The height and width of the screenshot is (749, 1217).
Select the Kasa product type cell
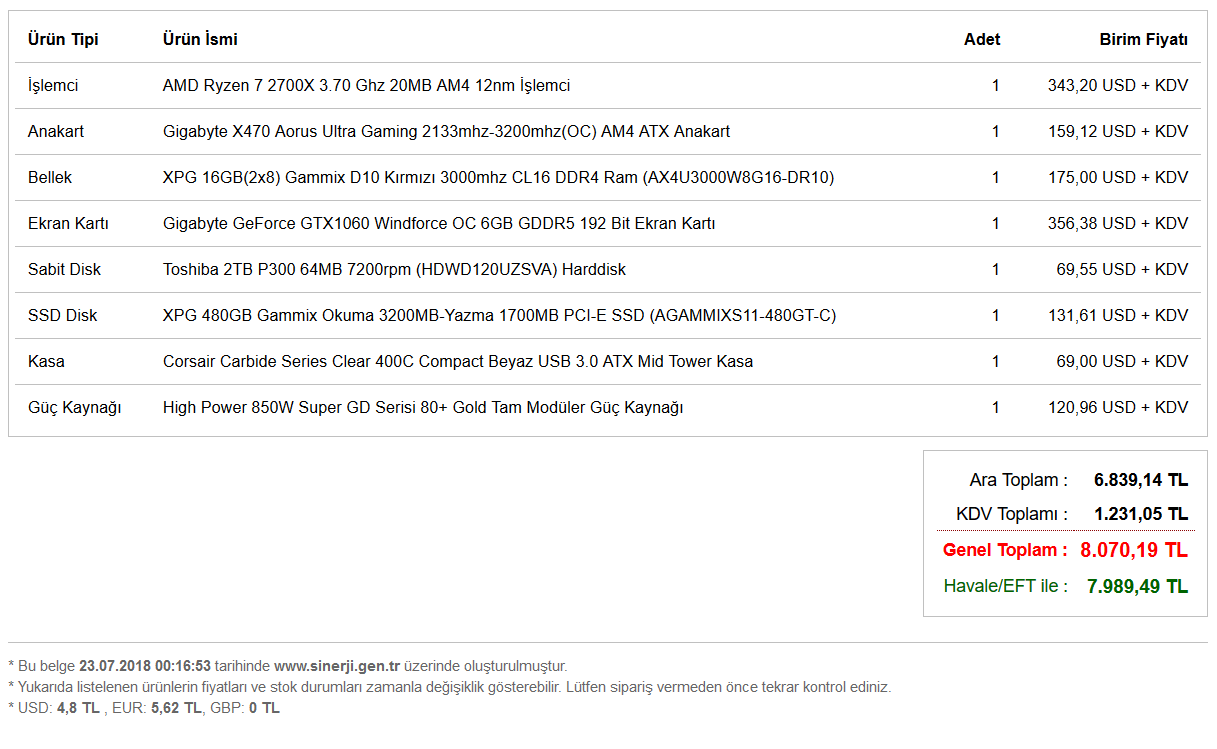46,362
